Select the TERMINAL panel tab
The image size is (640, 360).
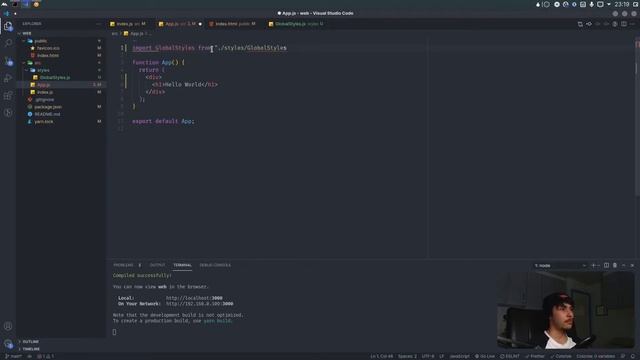click(x=182, y=265)
